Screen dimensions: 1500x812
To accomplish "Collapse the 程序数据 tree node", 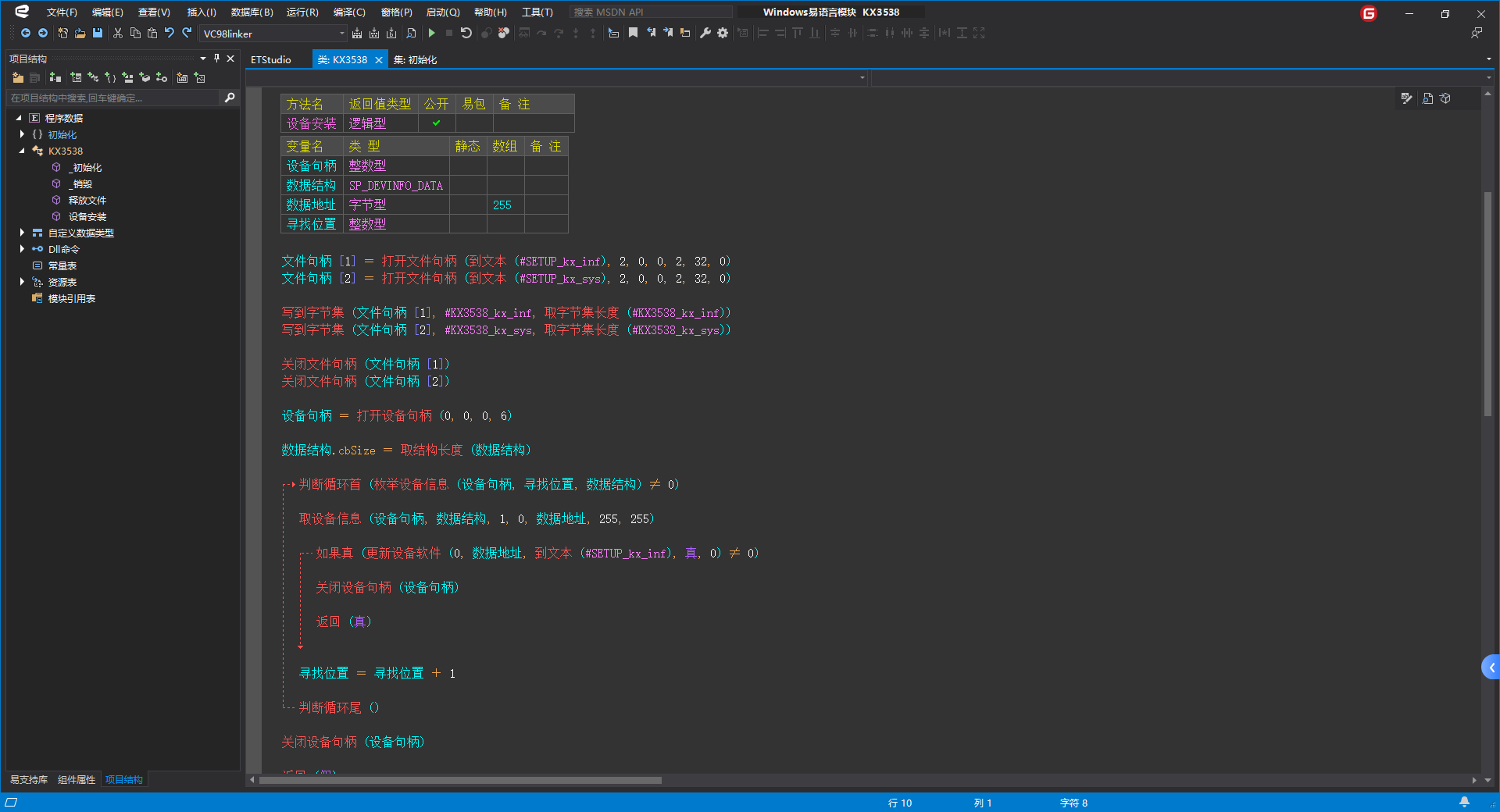I will click(x=19, y=118).
